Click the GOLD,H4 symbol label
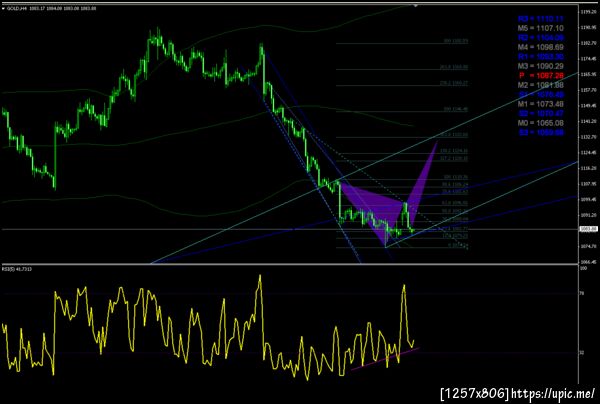Viewport: 600px width, 404px height. [16, 8]
